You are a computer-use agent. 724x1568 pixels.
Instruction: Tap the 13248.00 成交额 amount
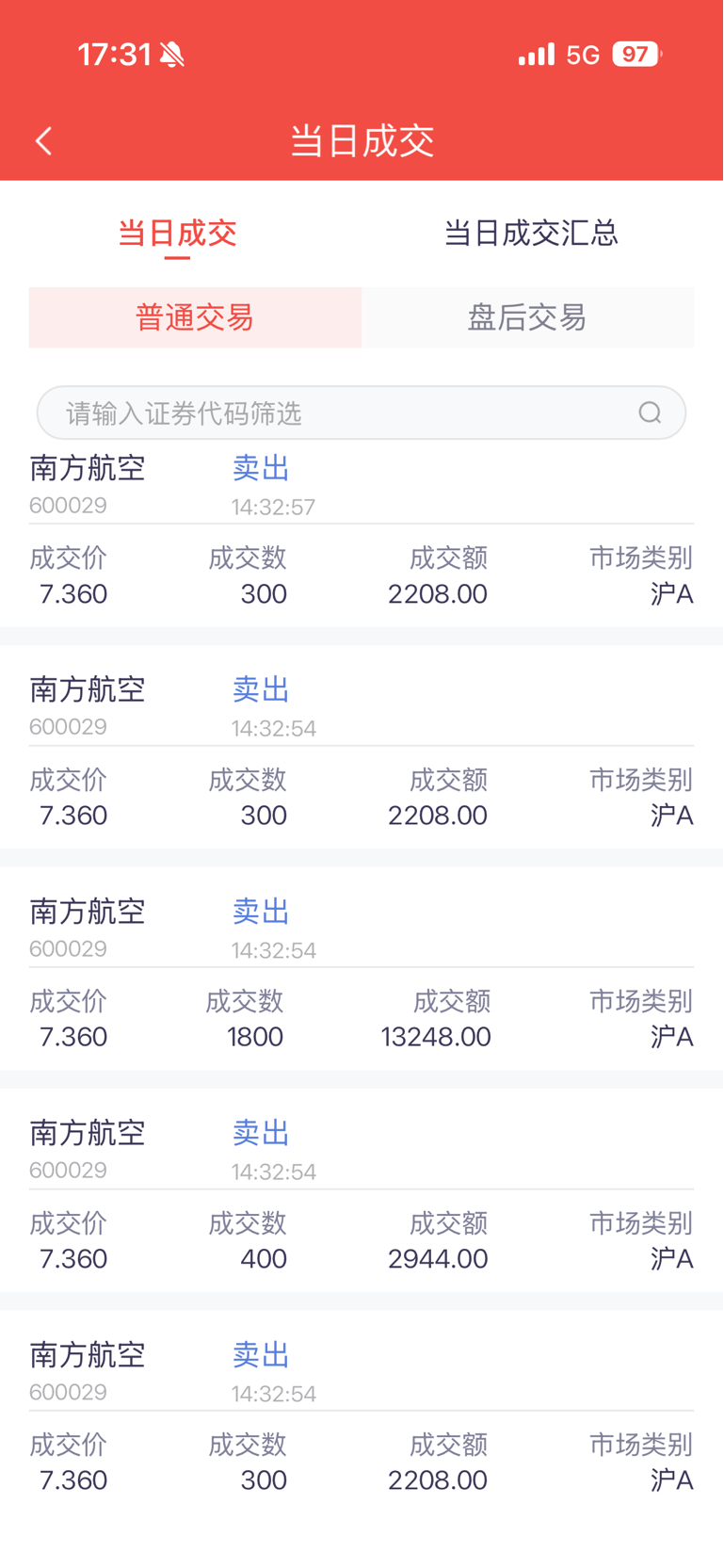point(436,1037)
